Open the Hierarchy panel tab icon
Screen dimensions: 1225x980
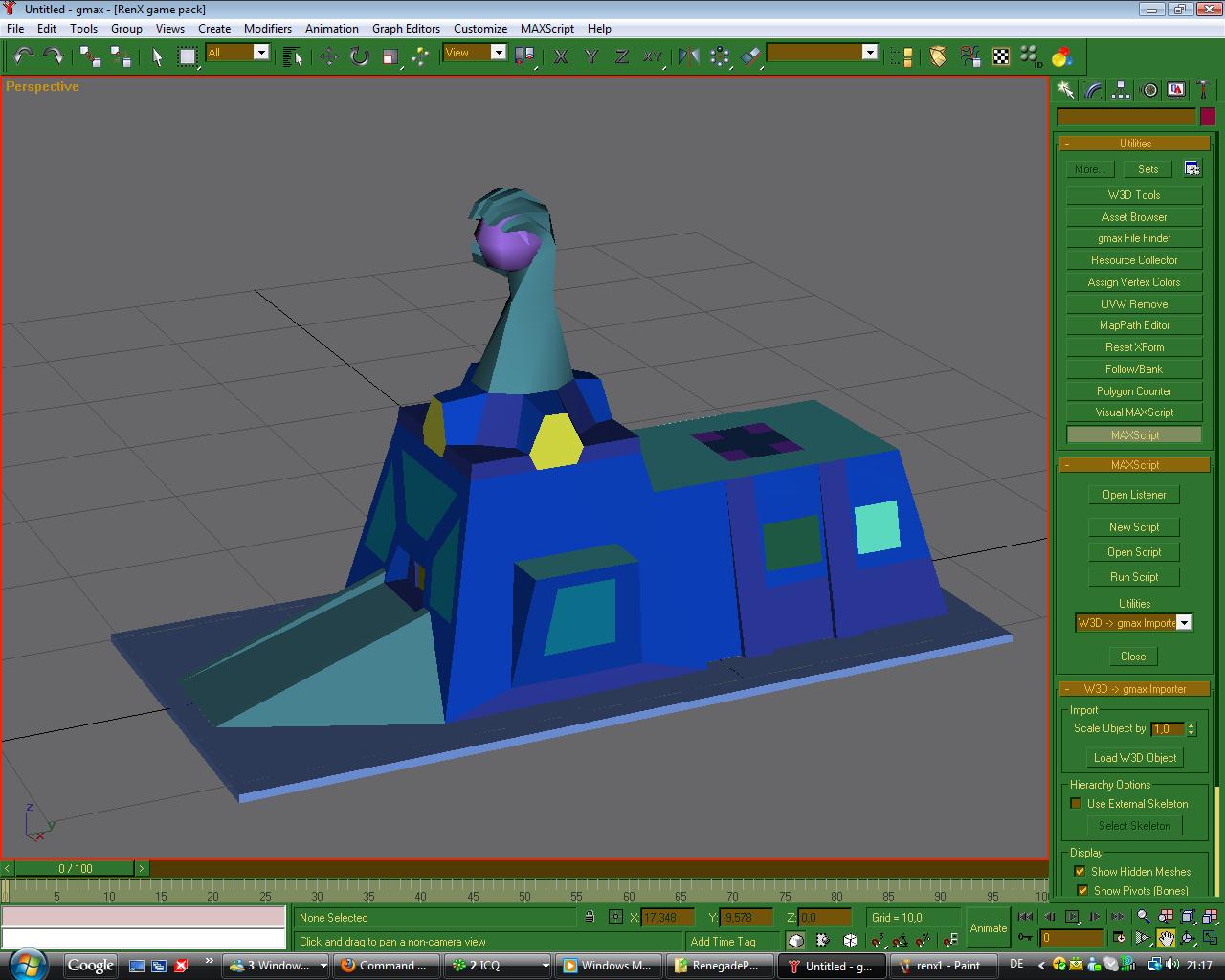click(x=1121, y=90)
